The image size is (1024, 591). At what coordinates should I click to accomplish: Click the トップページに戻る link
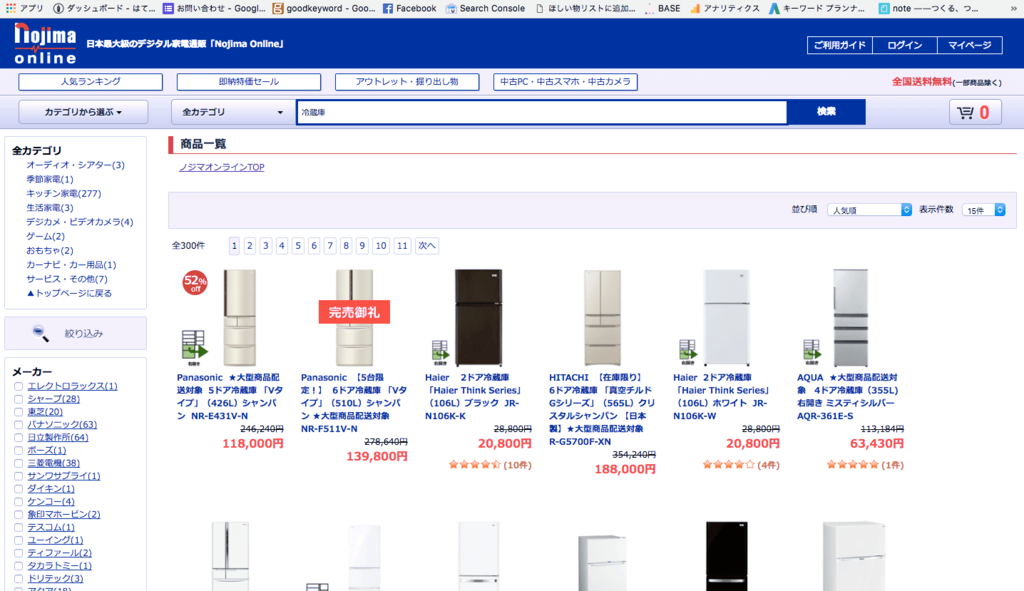(69, 293)
